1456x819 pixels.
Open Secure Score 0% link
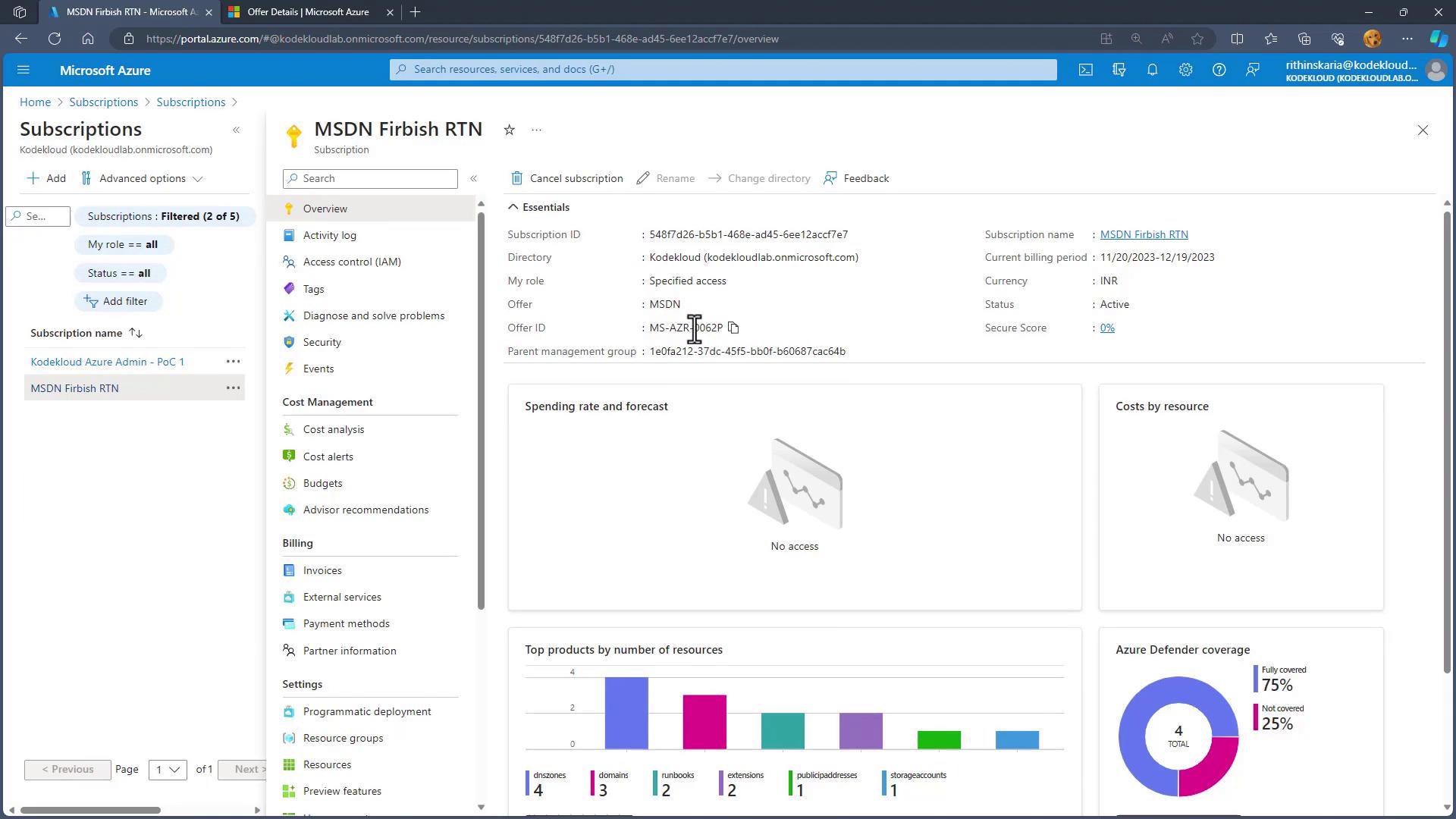[1107, 328]
